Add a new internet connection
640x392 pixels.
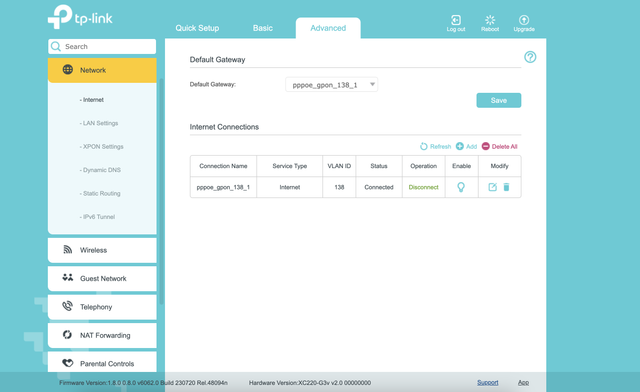tap(466, 146)
